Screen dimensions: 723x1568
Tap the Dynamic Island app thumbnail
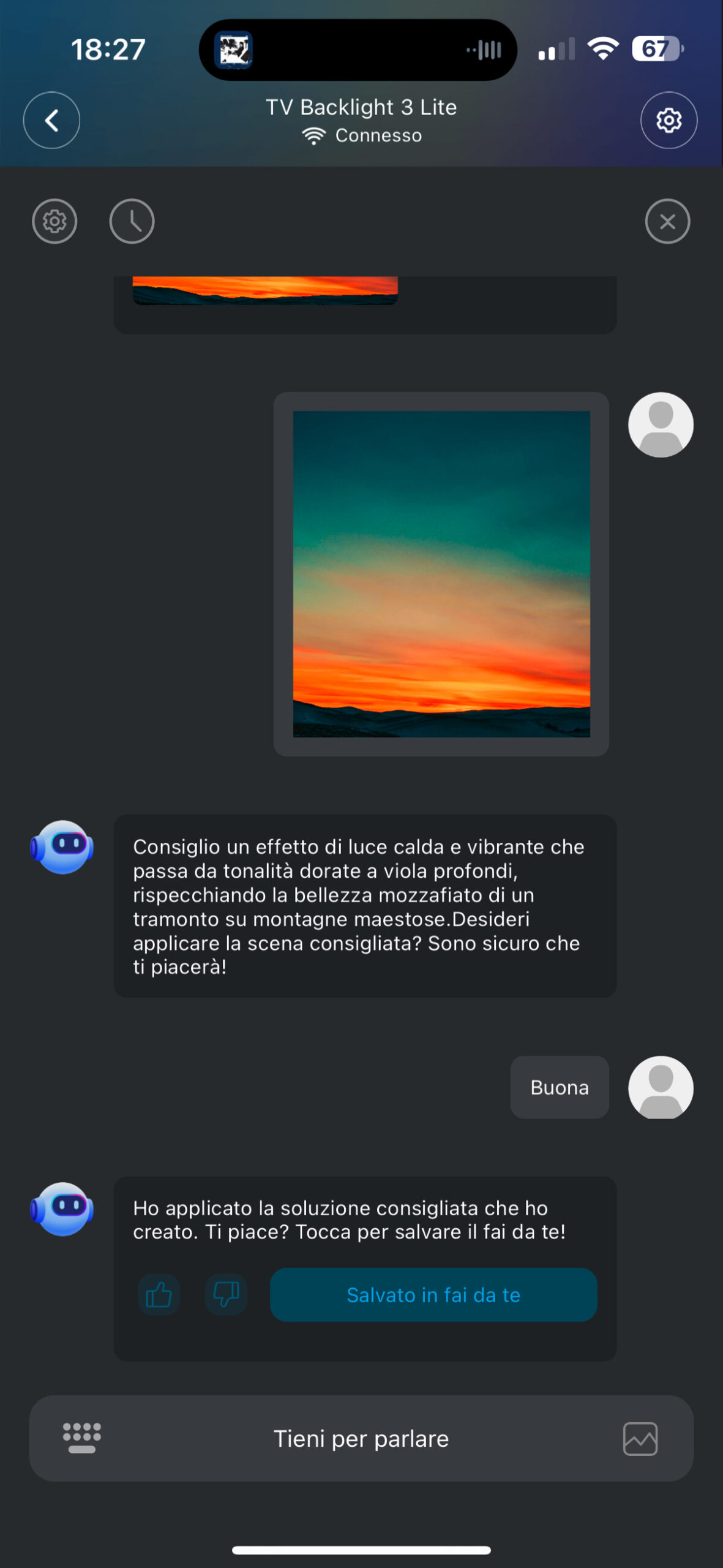[233, 50]
